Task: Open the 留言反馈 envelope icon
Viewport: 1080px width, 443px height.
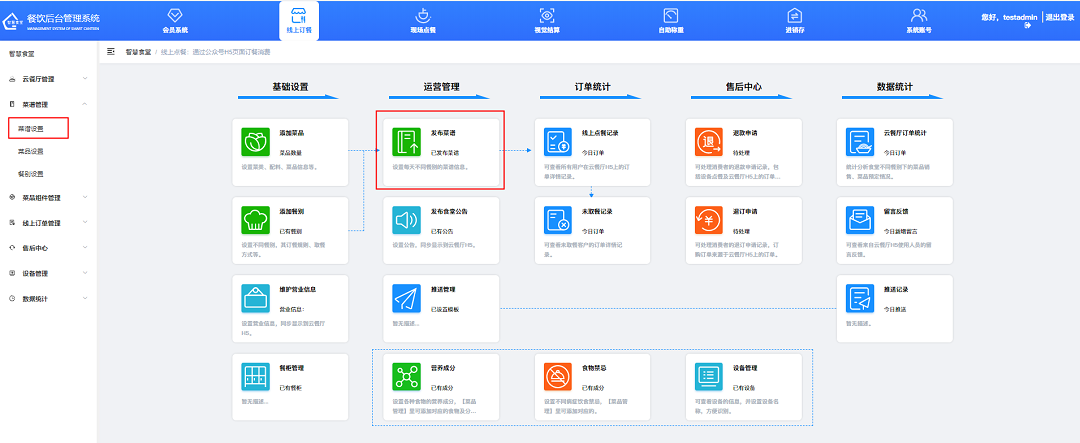Action: click(861, 218)
